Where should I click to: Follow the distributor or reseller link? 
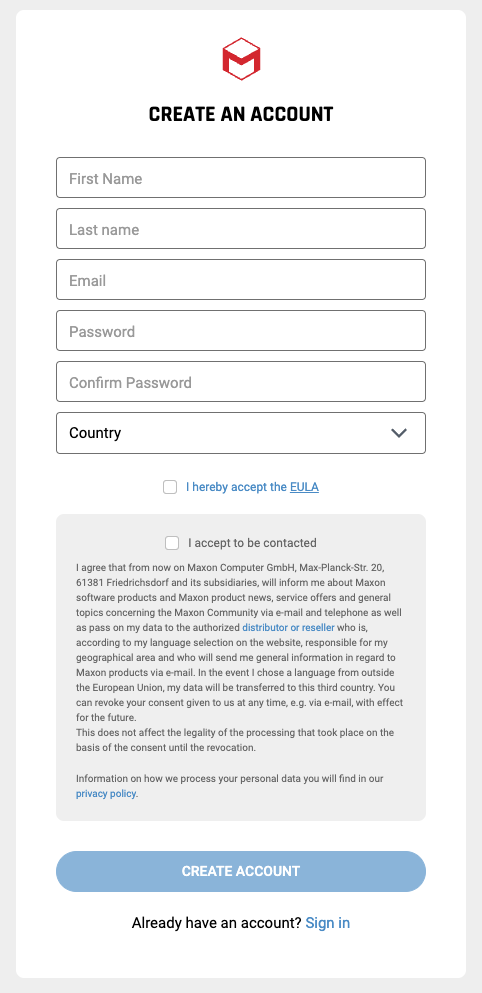288,628
